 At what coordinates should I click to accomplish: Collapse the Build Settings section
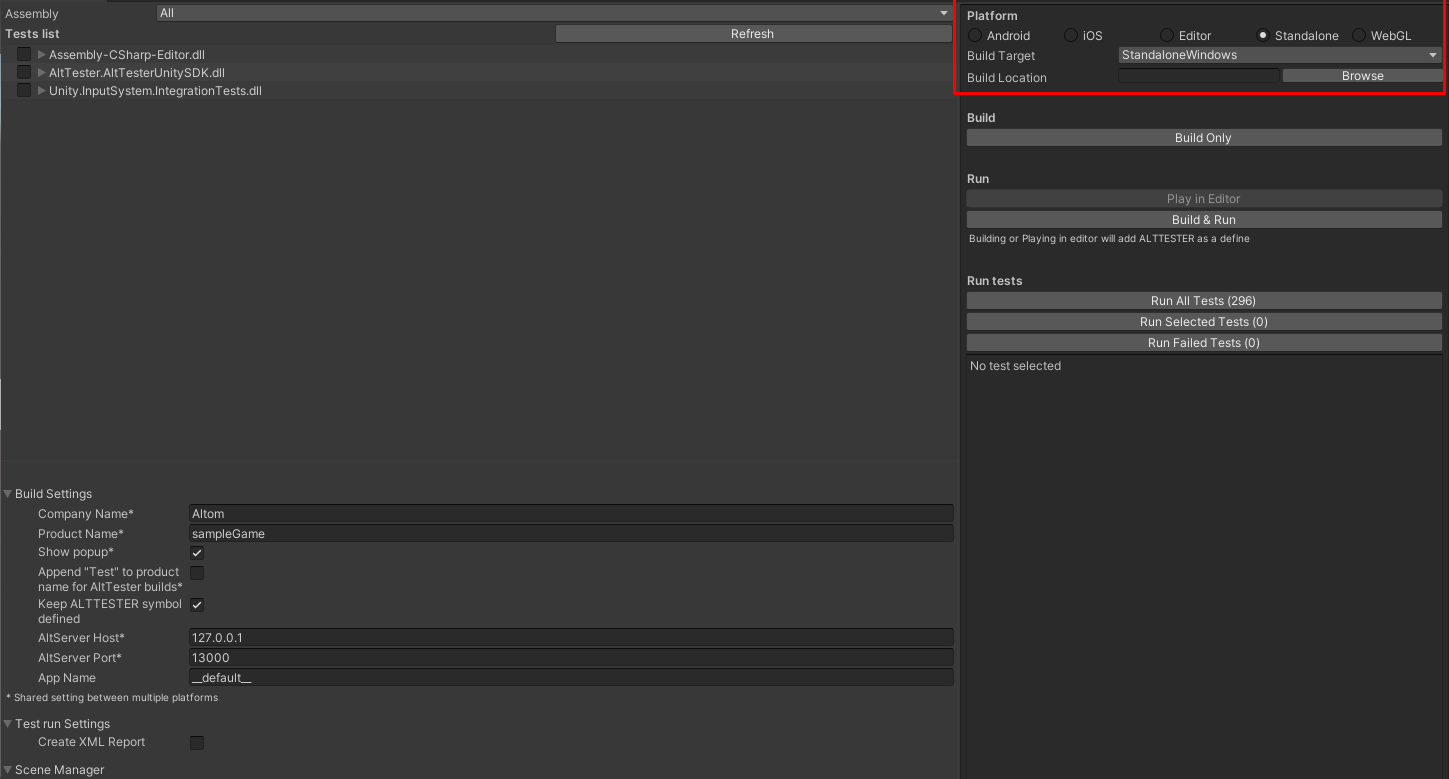click(x=8, y=493)
